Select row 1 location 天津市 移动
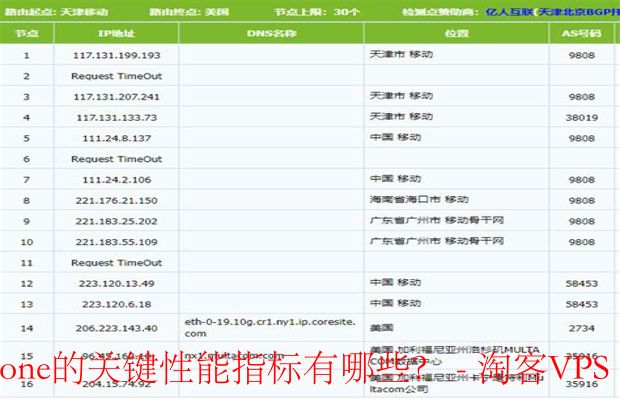 pos(401,54)
